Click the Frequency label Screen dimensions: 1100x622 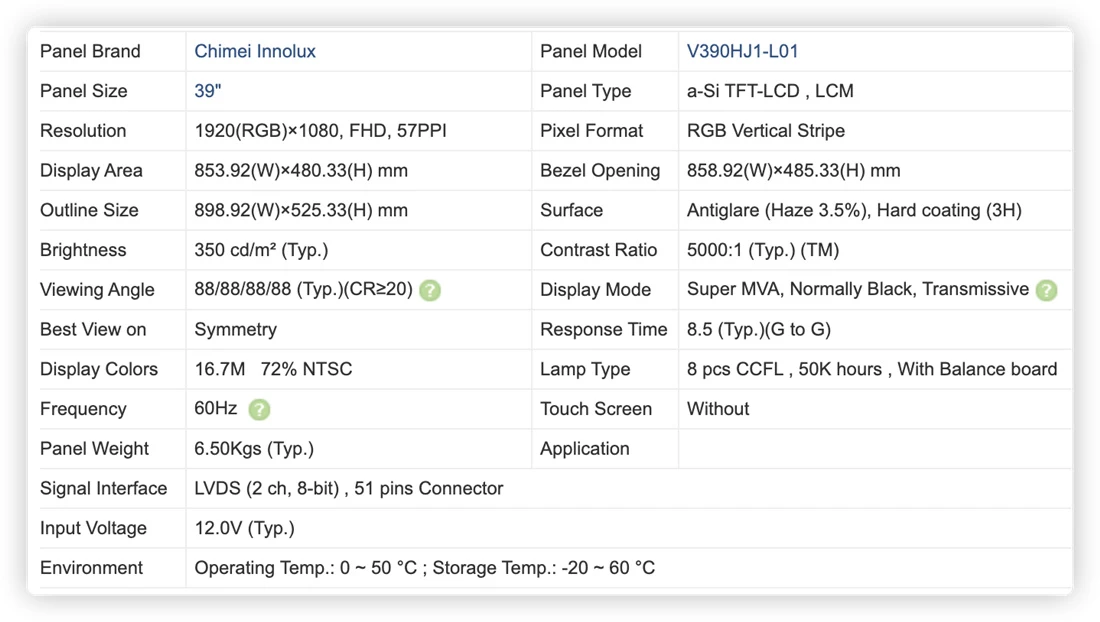(x=83, y=409)
